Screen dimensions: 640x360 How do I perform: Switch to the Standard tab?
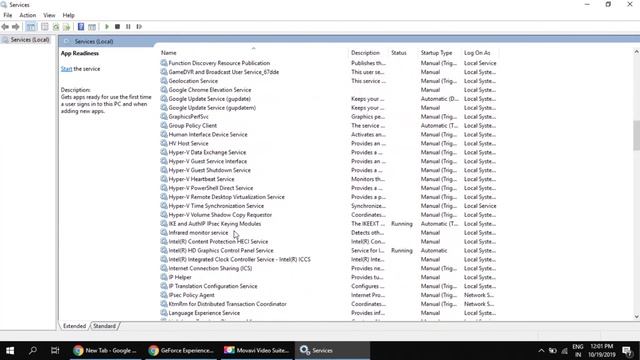tap(104, 326)
